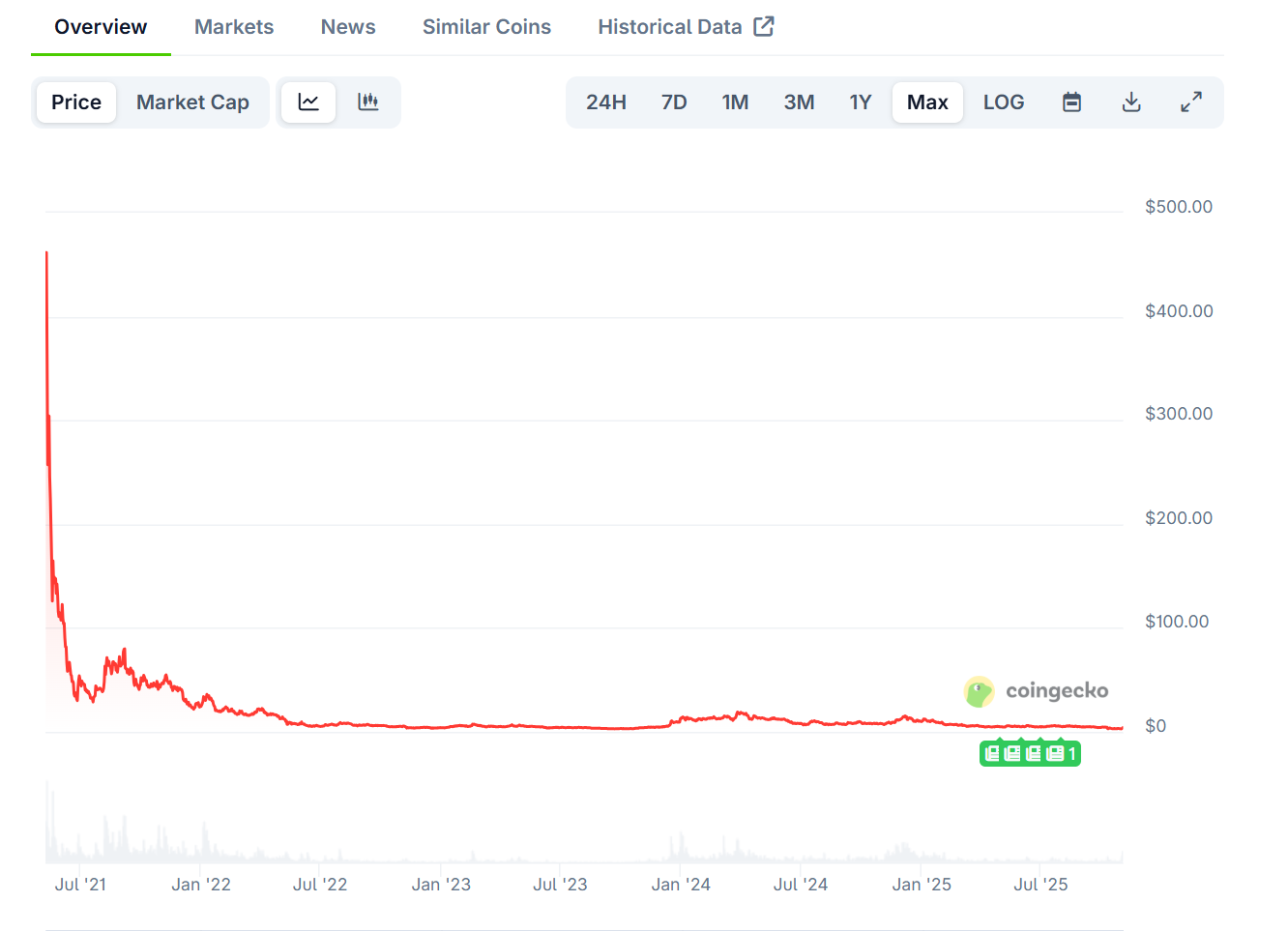This screenshot has width=1288, height=931.
Task: Click the Jul '22 date axis label
Action: coord(320,885)
